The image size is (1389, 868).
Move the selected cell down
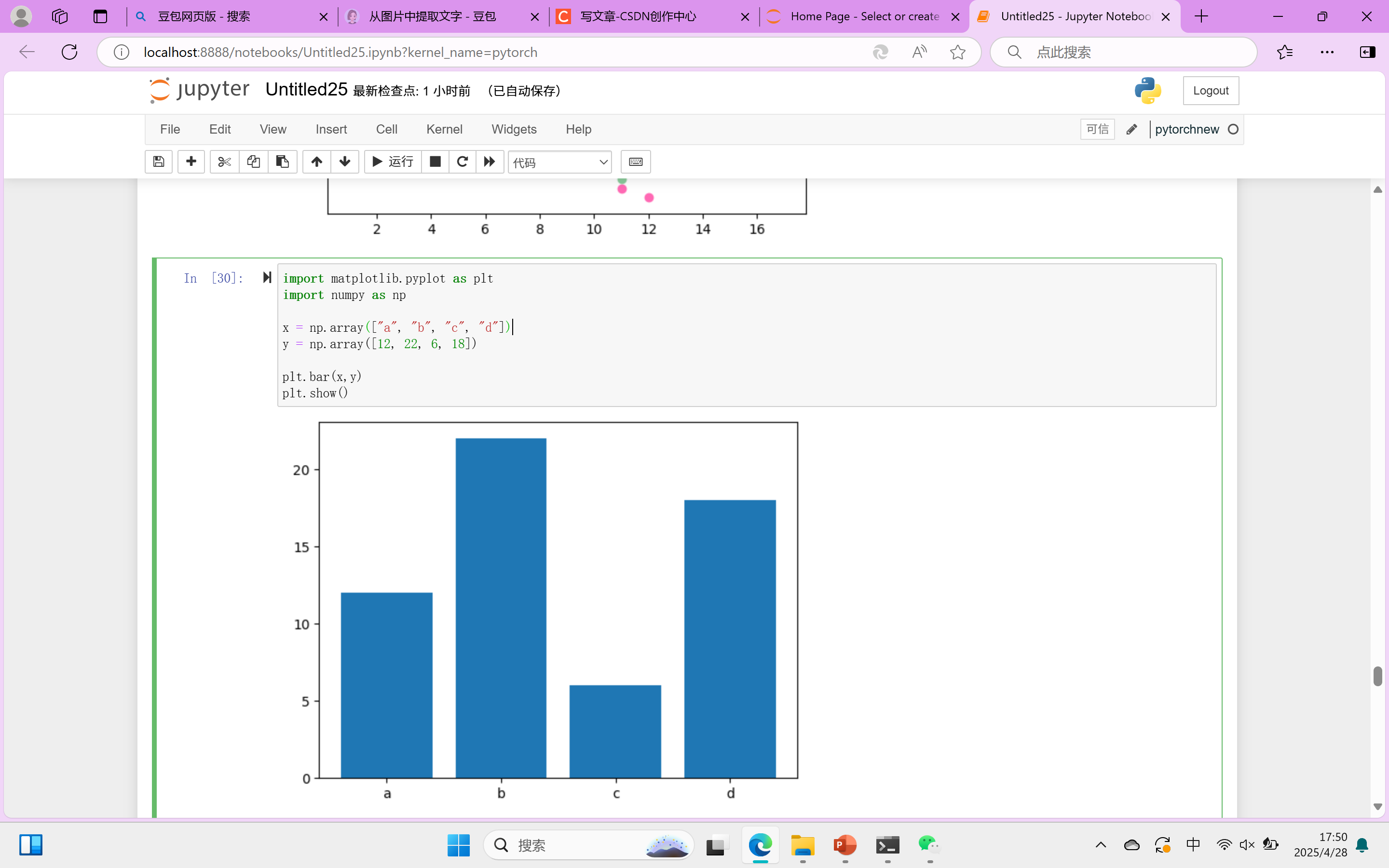coord(345,162)
